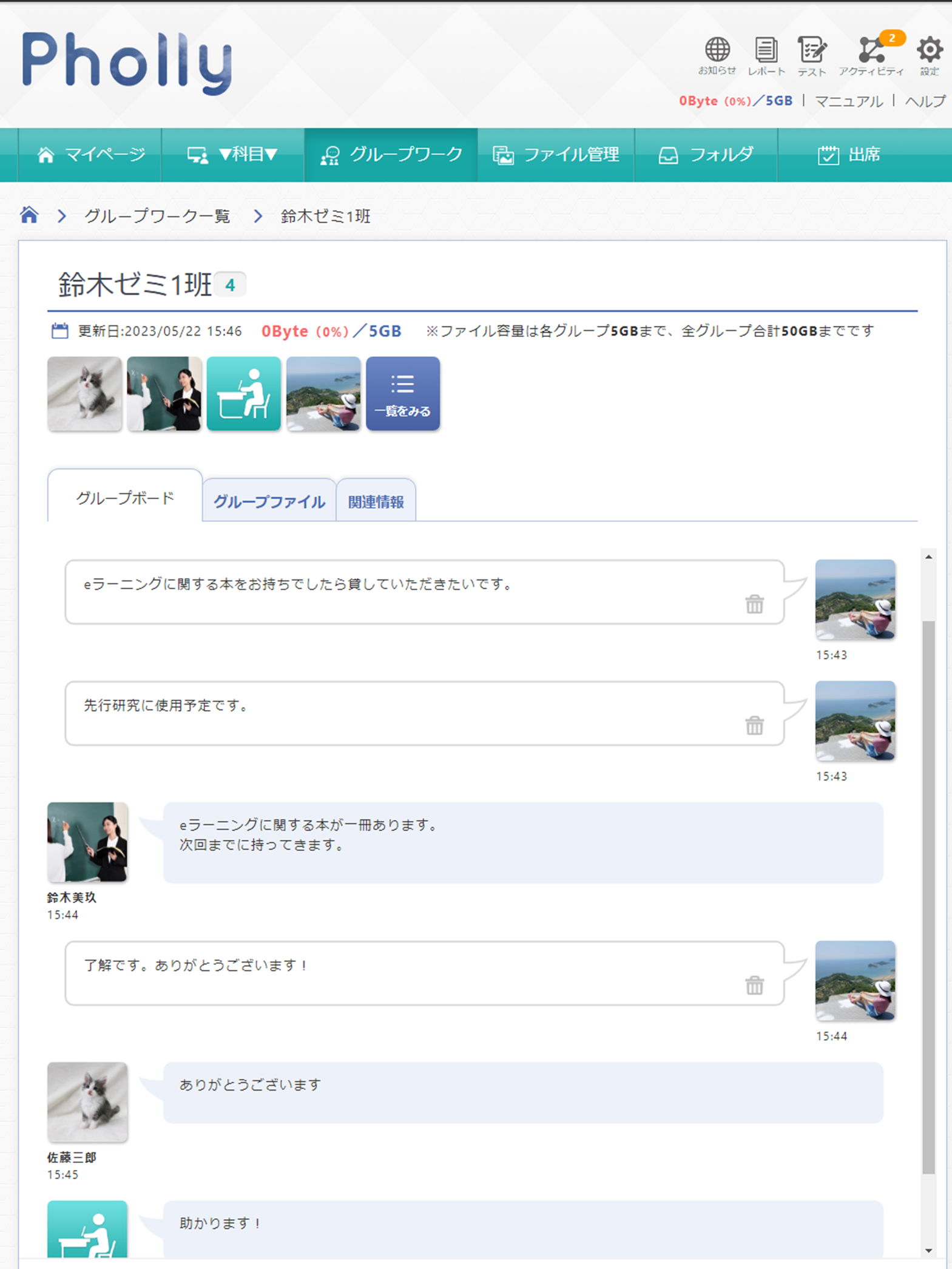952x1269 pixels.
Task: Open the レポート report icon
Action: coord(766,55)
